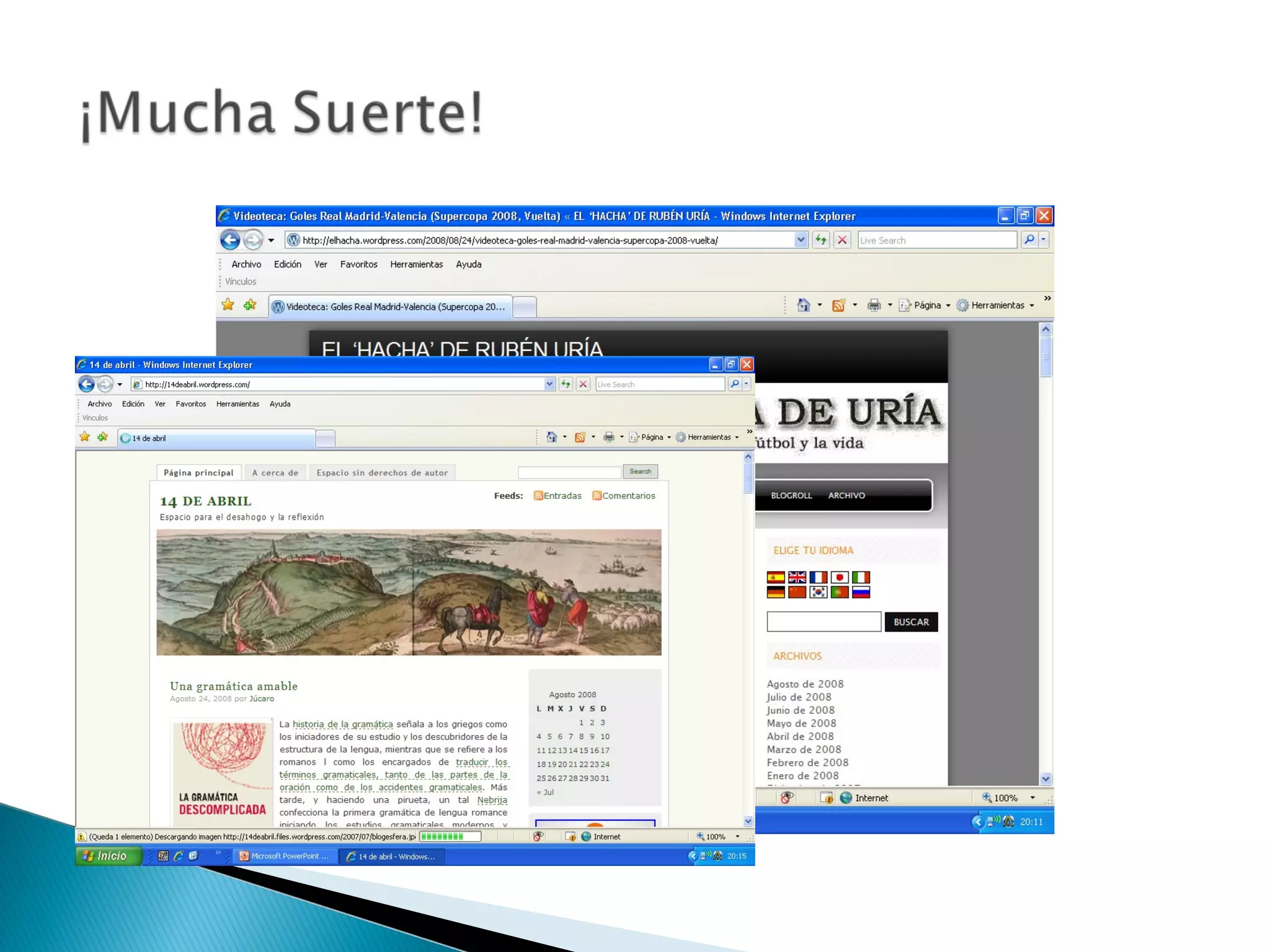Click the page loading progress bar
This screenshot has height=952, width=1270.
coord(450,837)
